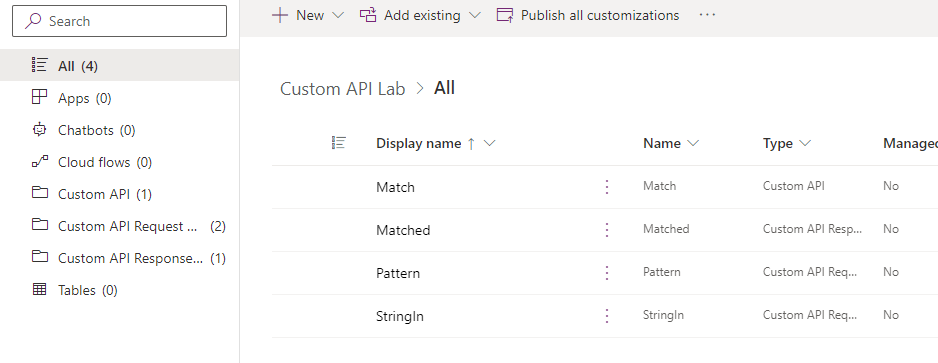The image size is (938, 363).
Task: Click the plus icon beside New
Action: click(x=280, y=15)
